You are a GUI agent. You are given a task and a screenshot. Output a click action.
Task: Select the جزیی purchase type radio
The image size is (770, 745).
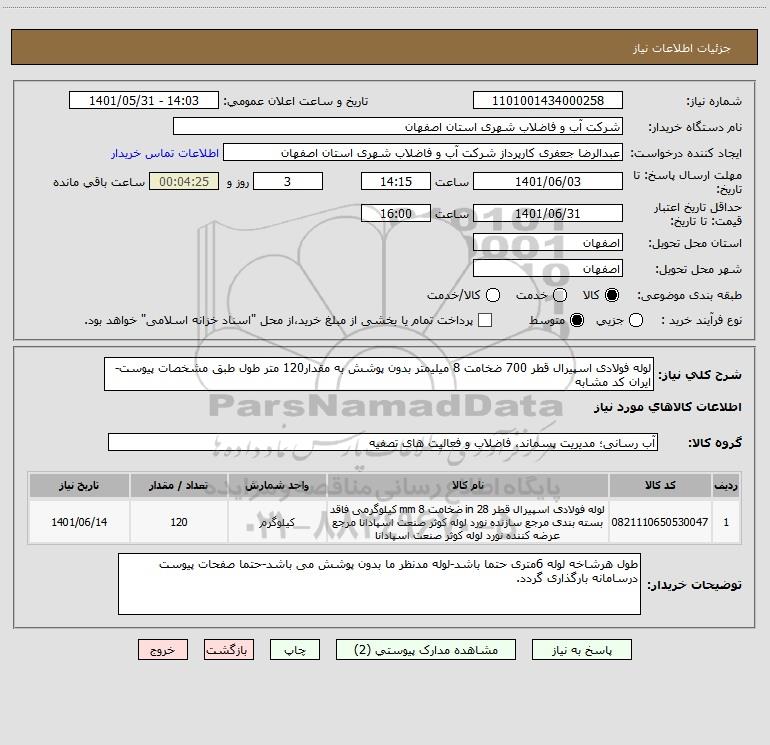click(636, 320)
